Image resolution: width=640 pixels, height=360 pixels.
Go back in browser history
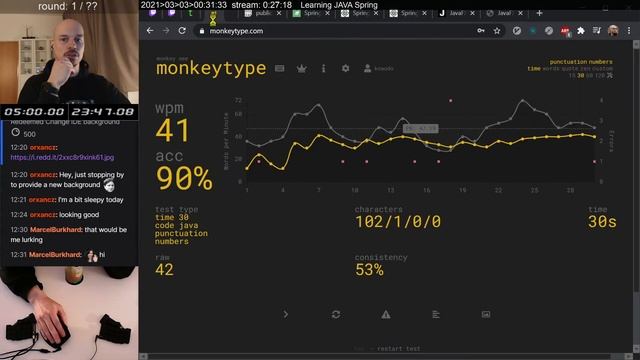(x=150, y=31)
